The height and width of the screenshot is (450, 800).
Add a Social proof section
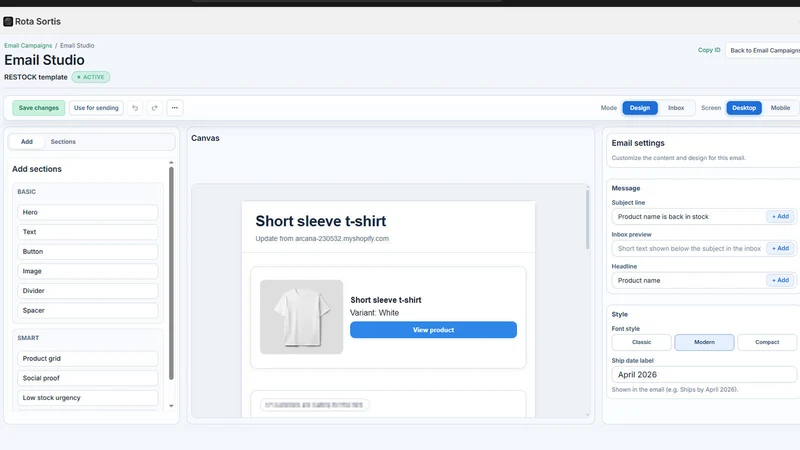[x=88, y=378]
